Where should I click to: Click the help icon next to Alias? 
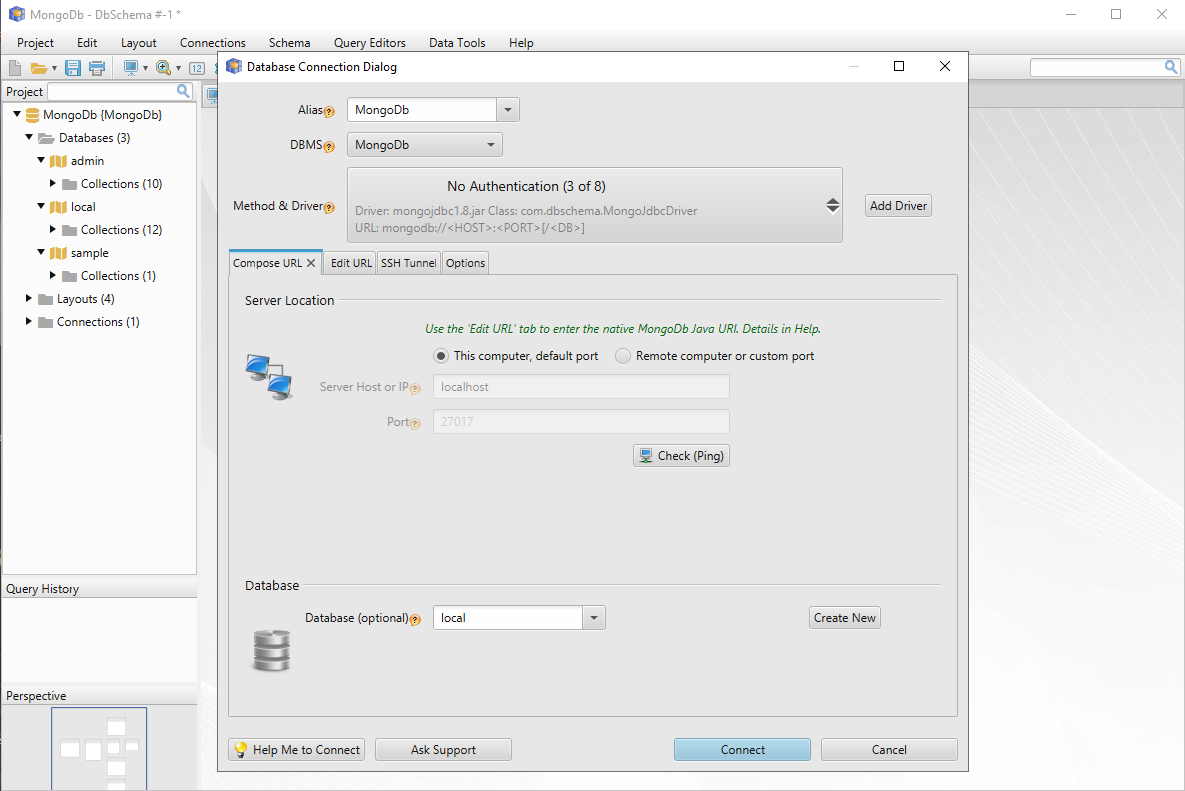pos(330,112)
